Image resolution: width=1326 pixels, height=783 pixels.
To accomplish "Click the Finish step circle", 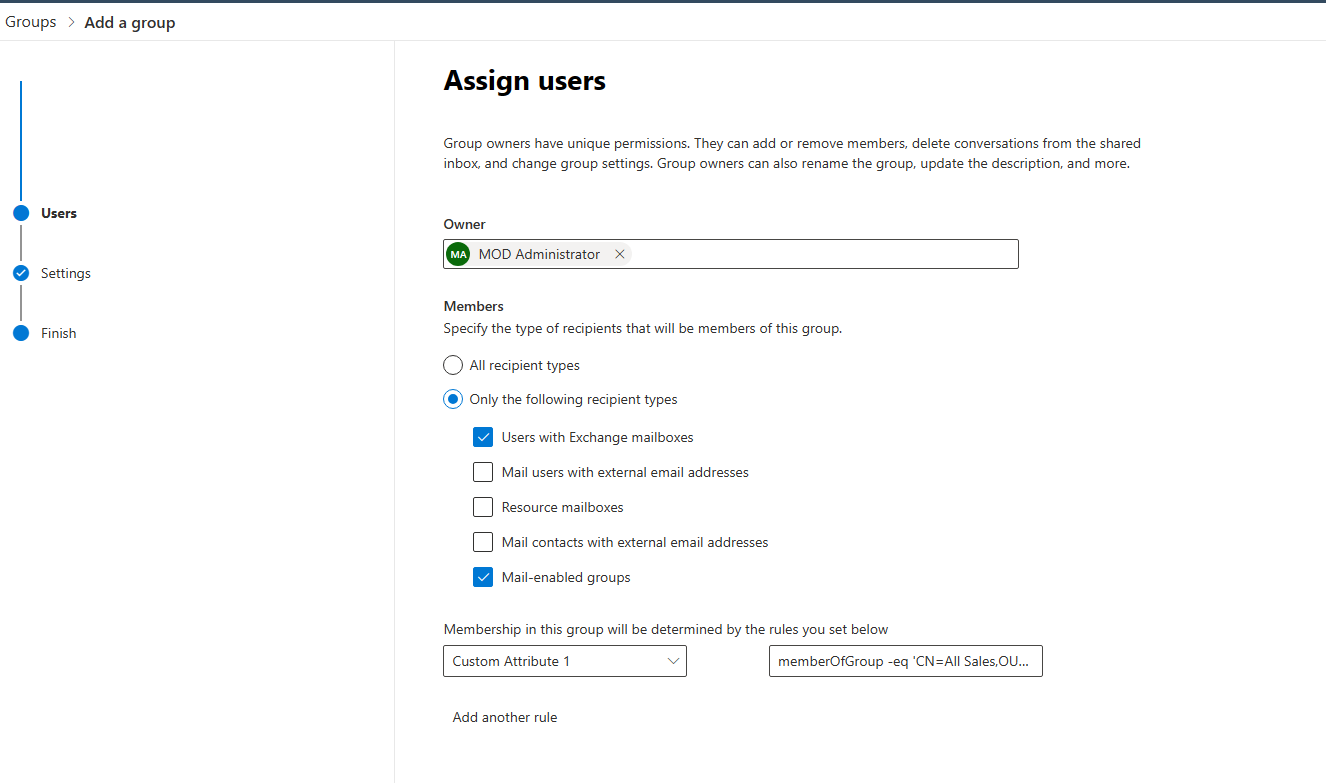I will click(x=21, y=333).
